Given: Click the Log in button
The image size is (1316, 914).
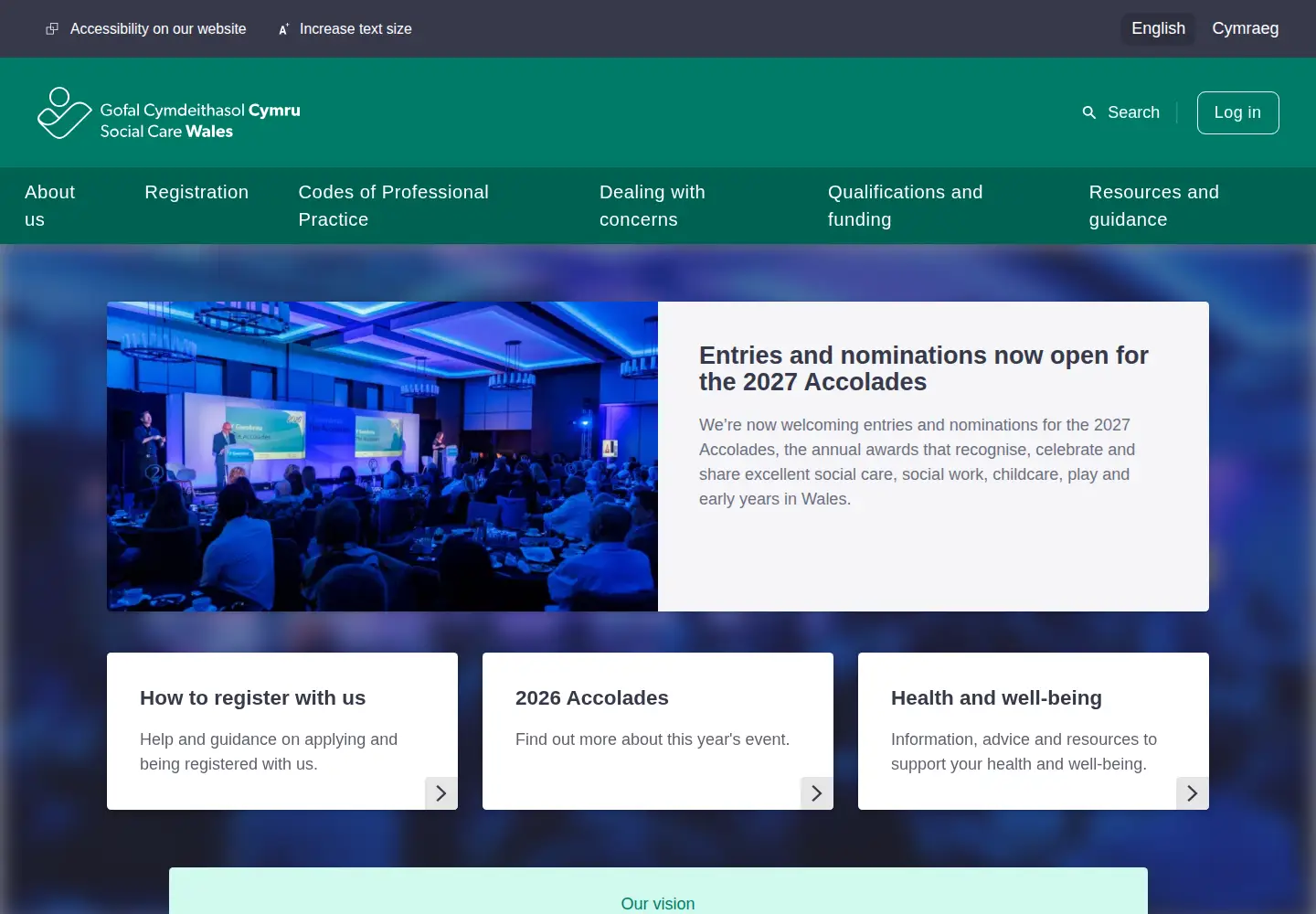Looking at the screenshot, I should point(1237,112).
